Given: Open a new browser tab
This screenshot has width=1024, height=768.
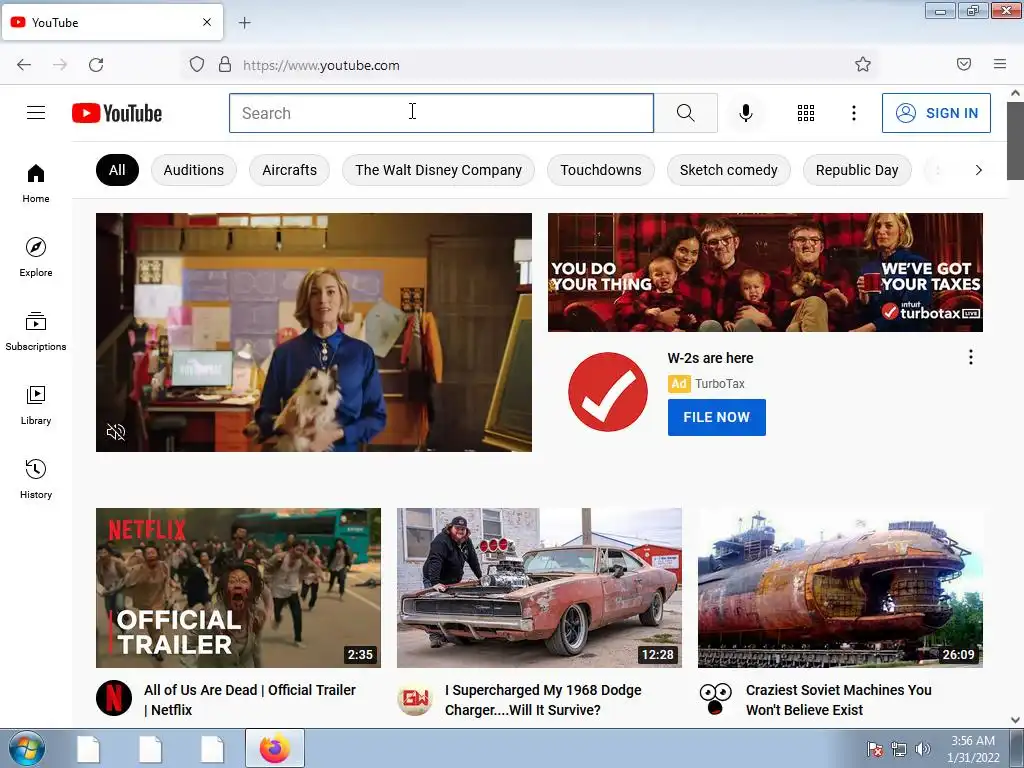Looking at the screenshot, I should [x=244, y=23].
